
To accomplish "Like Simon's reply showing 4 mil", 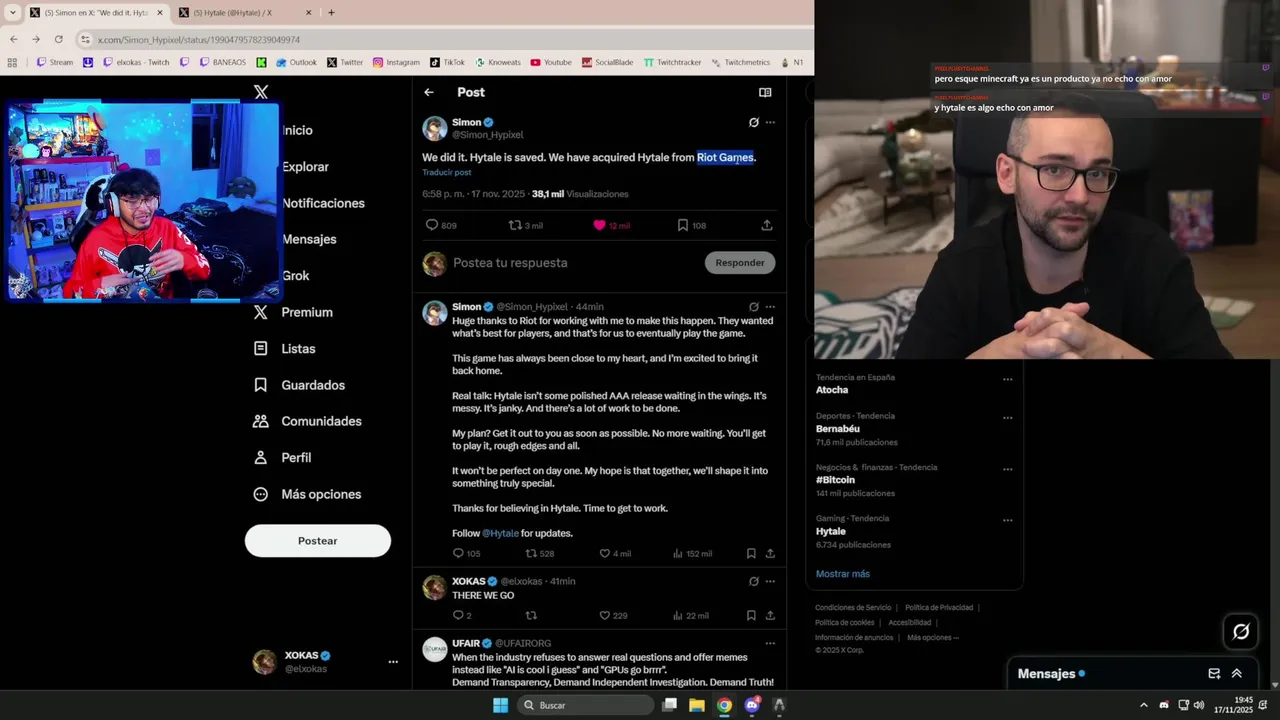I will tap(615, 553).
